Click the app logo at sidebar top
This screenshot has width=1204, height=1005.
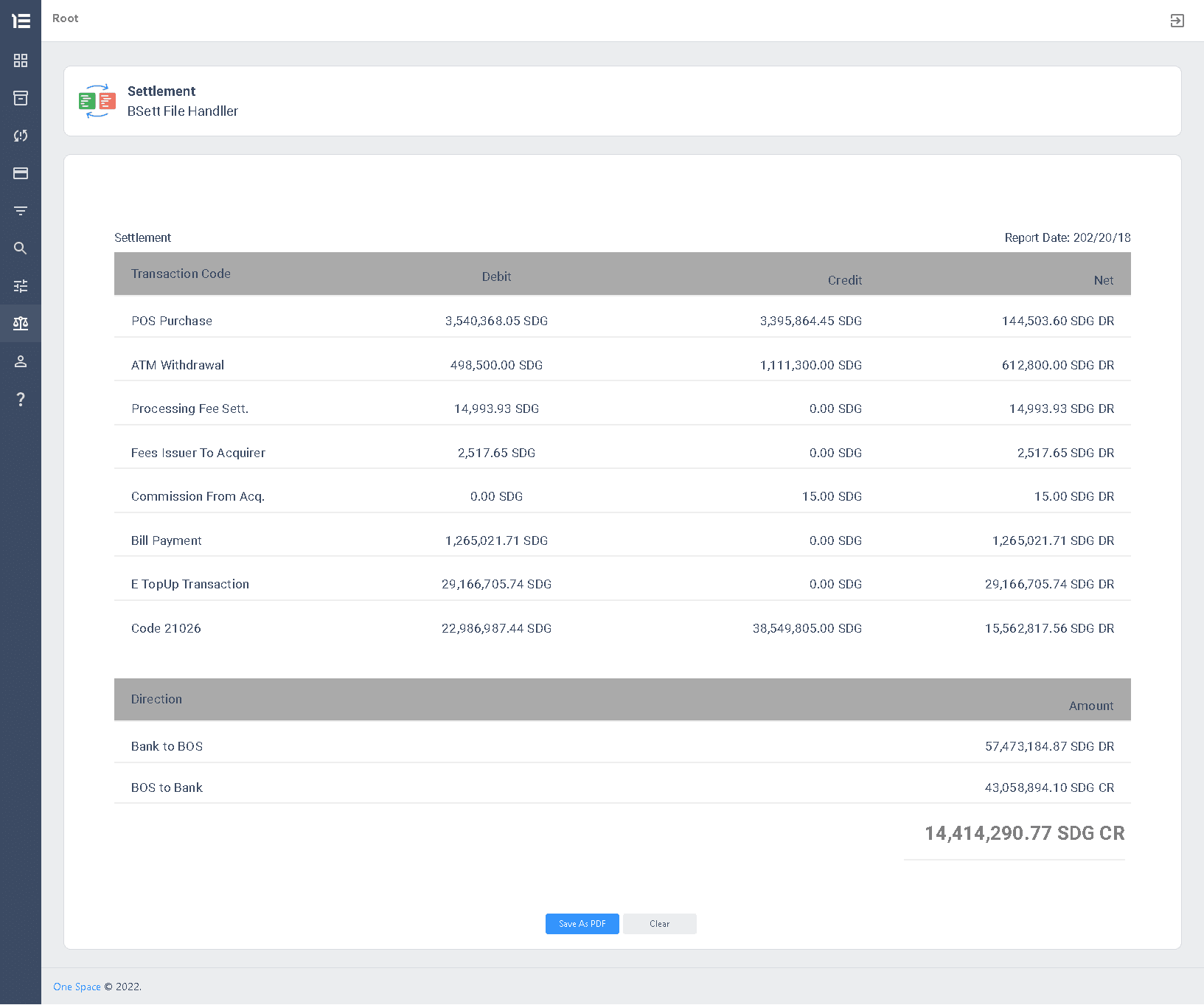(21, 20)
